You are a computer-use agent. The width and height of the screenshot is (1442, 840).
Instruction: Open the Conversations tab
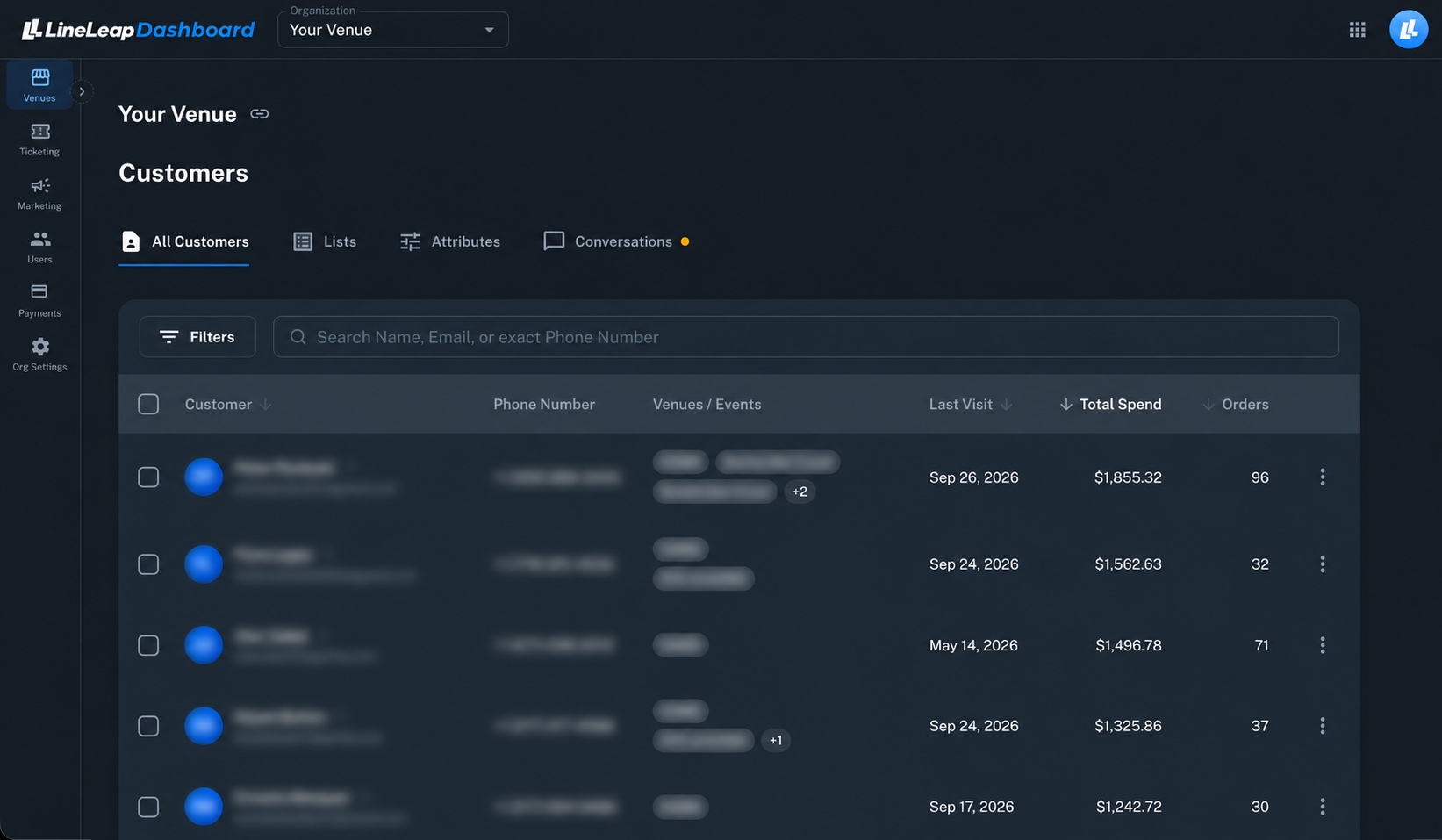tap(616, 241)
